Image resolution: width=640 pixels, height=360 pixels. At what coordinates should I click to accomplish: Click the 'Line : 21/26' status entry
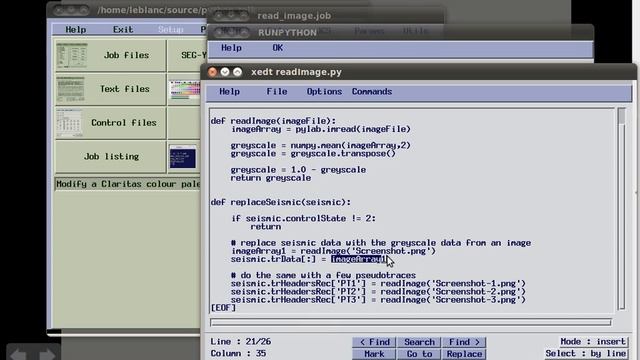coord(240,341)
